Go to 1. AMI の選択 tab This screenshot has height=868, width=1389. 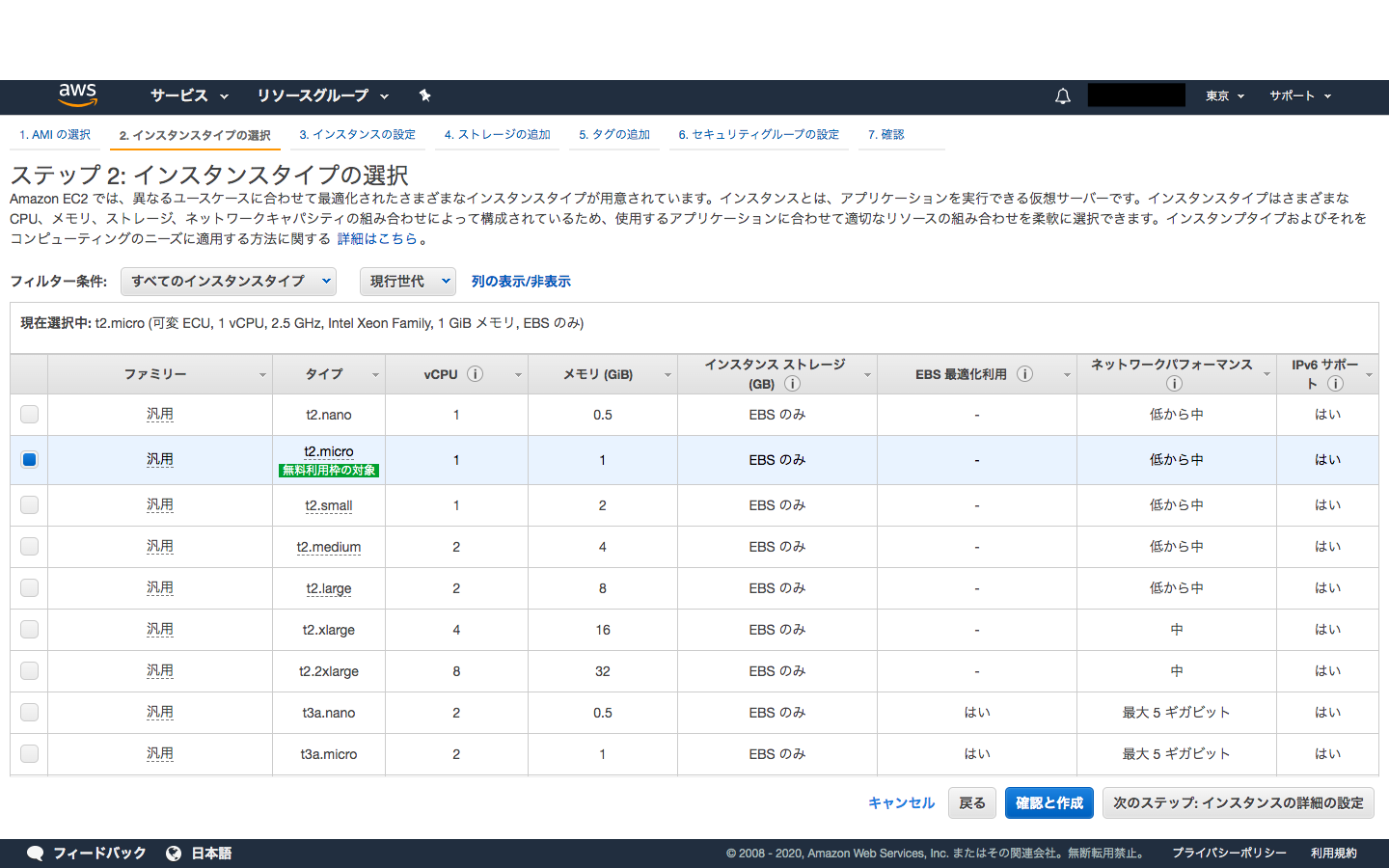click(55, 135)
